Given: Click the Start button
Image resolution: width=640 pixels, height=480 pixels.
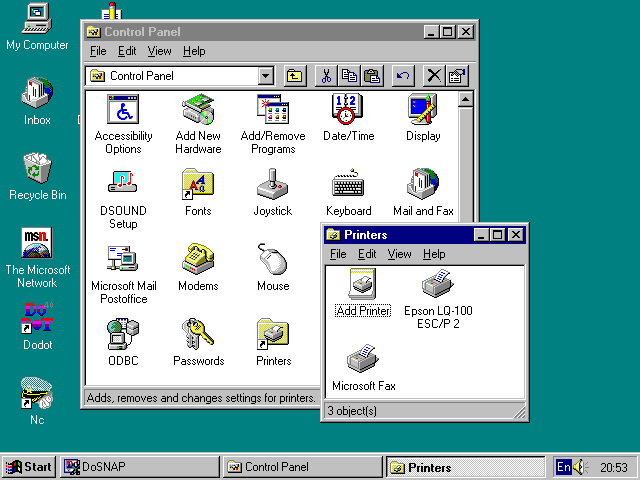Looking at the screenshot, I should 28,467.
